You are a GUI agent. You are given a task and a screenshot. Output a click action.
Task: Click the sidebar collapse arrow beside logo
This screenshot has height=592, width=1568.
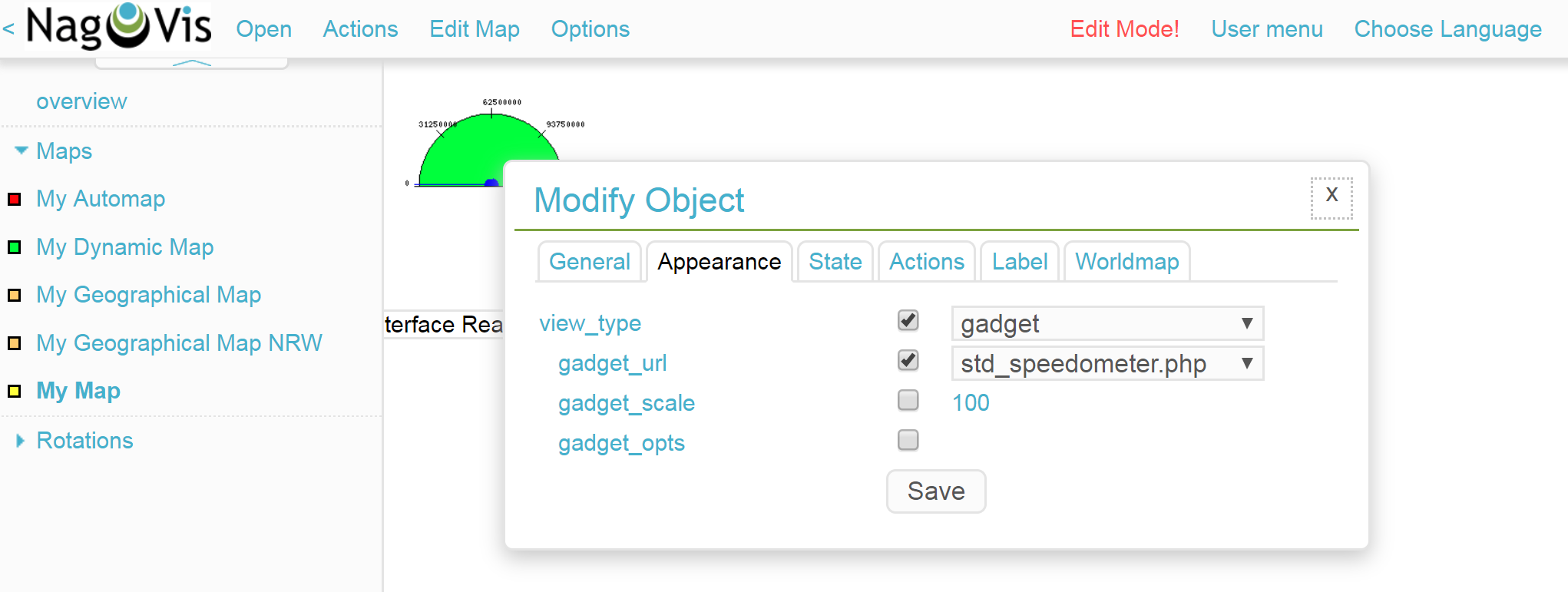coord(8,29)
